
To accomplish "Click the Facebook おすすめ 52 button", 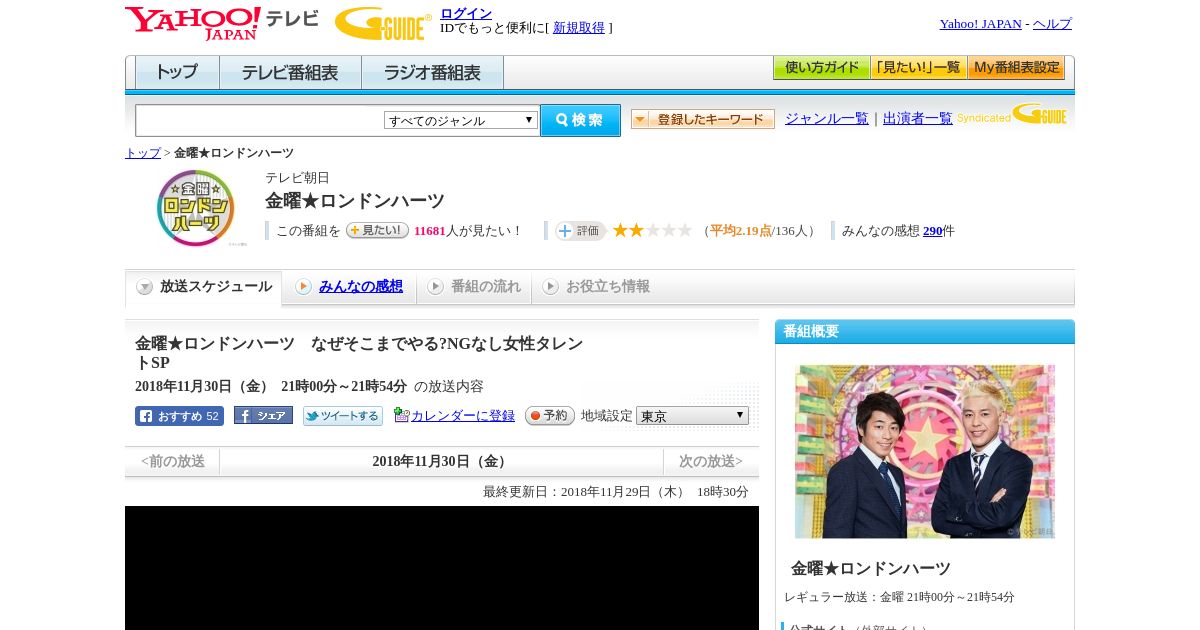I will [x=179, y=416].
